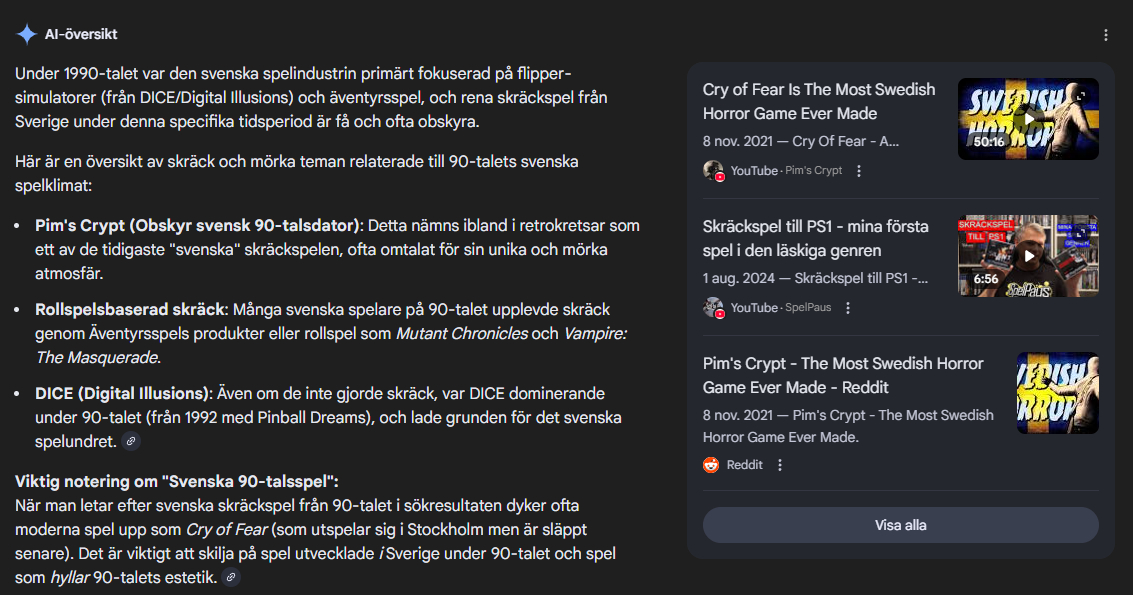The width and height of the screenshot is (1133, 595).
Task: Open the Cry of Fear video thumbnail
Action: [x=1028, y=119]
